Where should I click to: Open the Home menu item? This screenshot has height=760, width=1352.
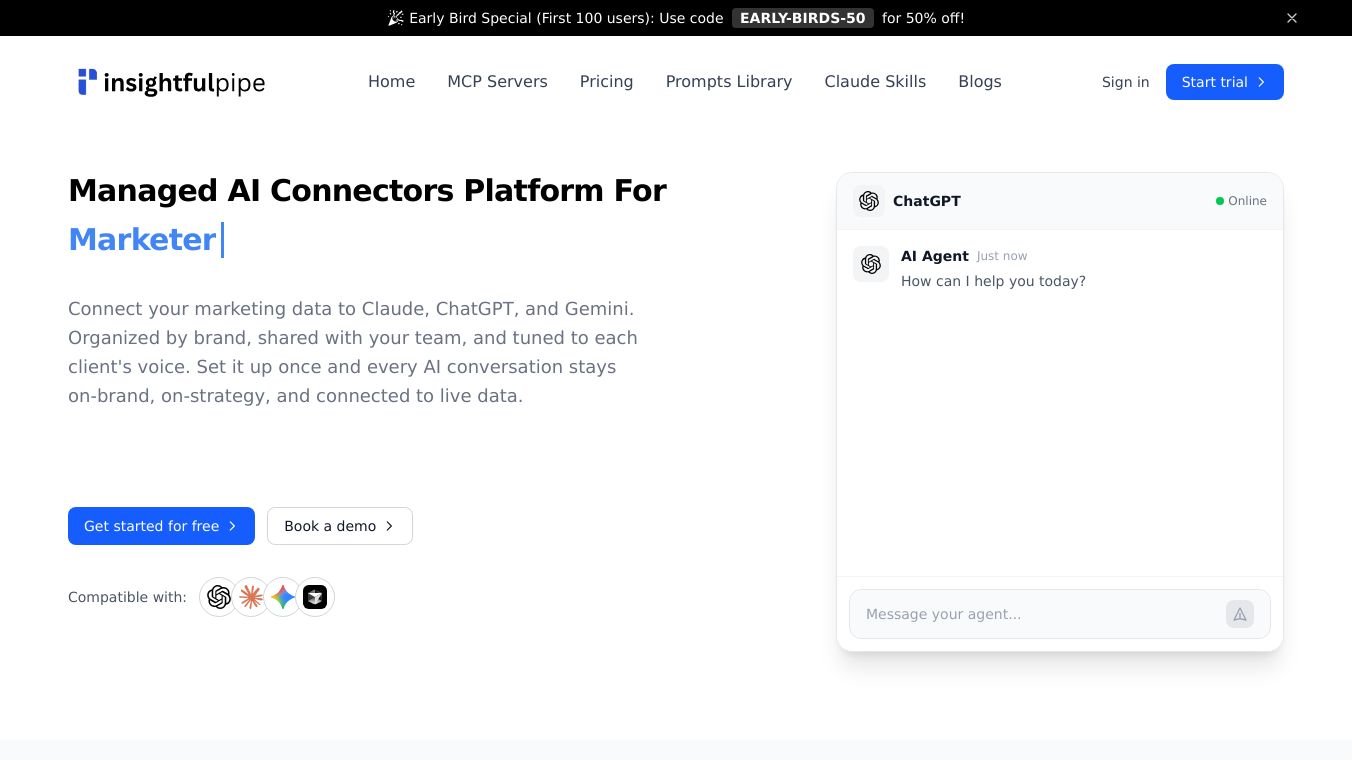tap(391, 82)
